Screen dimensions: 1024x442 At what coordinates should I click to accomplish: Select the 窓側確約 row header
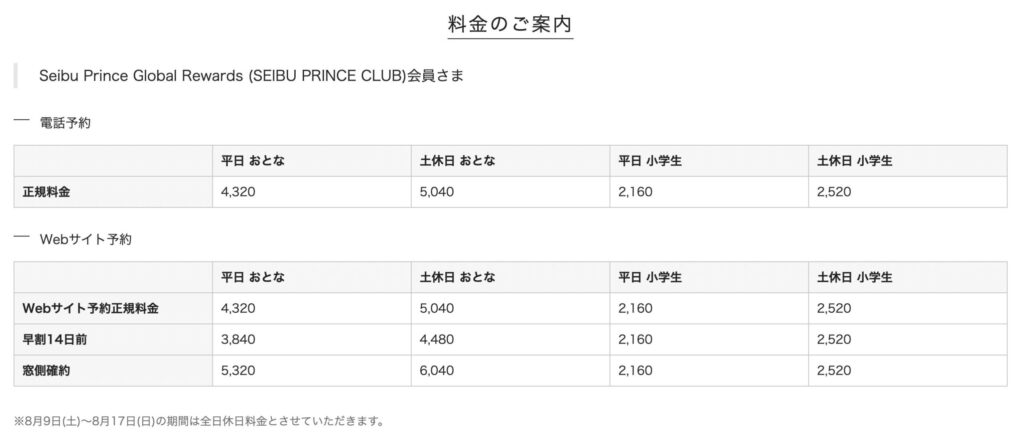point(46,371)
